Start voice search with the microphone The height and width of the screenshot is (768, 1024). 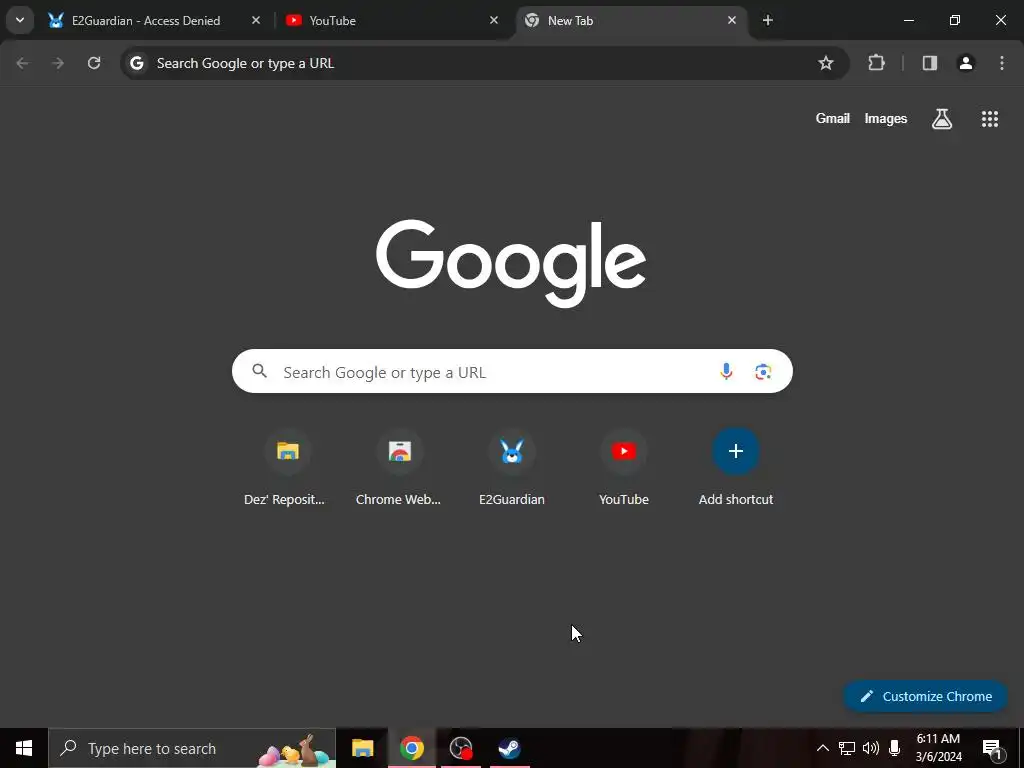726,371
